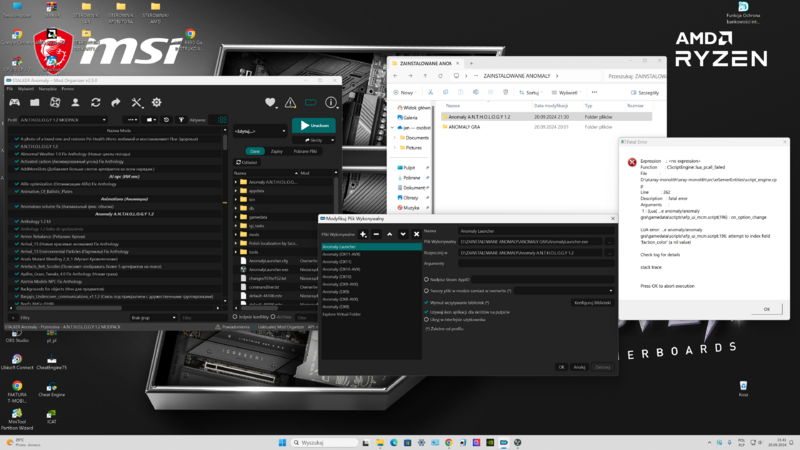Move executable down with down arrow icon

pyautogui.click(x=403, y=234)
